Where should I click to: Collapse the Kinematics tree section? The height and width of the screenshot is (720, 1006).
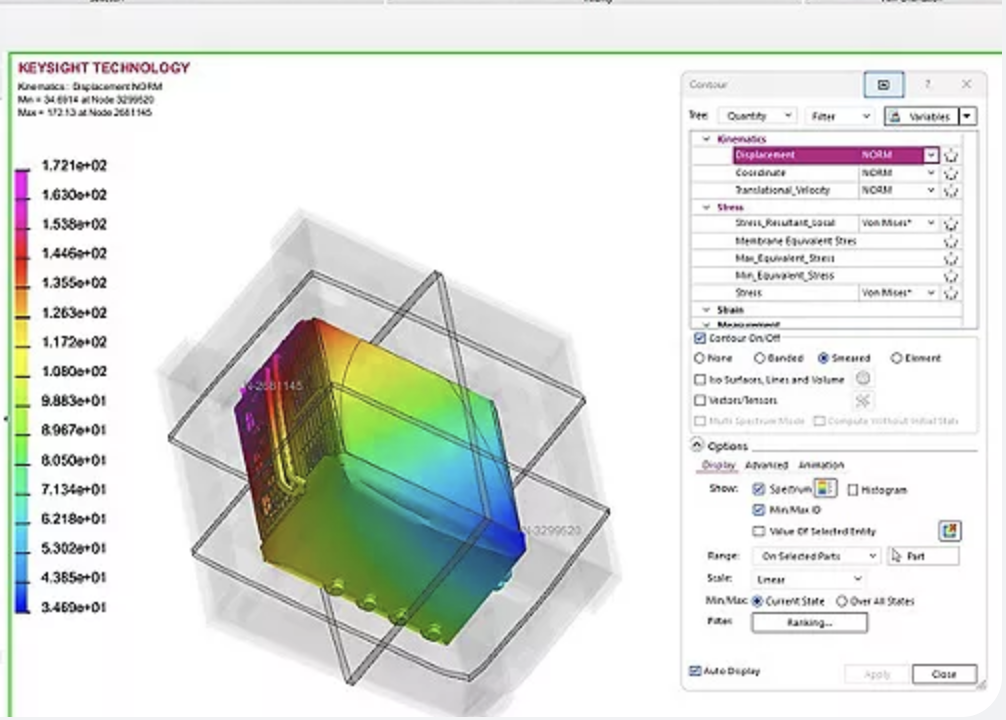(706, 139)
